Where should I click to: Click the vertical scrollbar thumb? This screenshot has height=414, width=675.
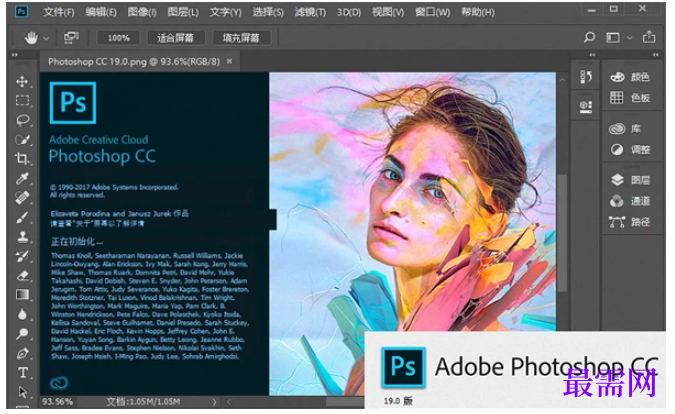point(562,232)
